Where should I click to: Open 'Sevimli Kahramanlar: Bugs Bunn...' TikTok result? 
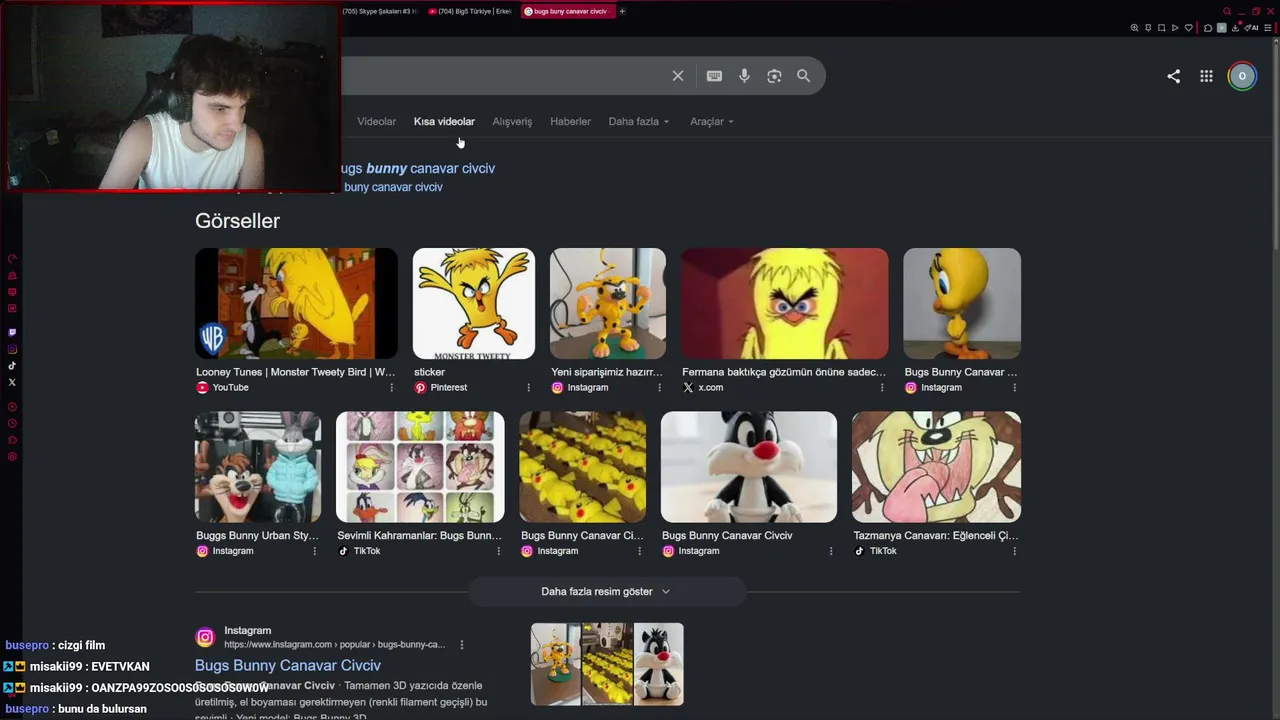pyautogui.click(x=420, y=536)
